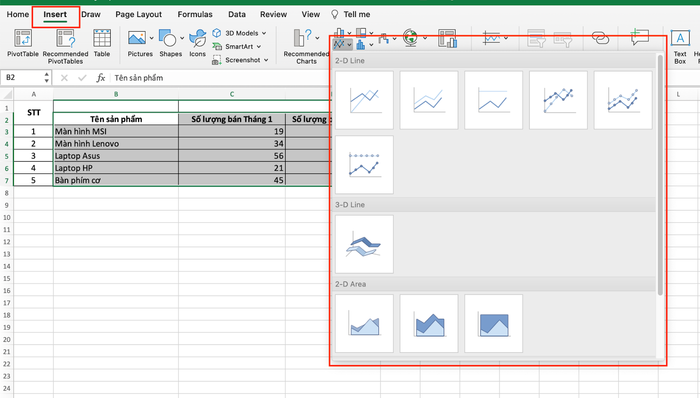Click the chart gallery vertical scrollbar
Image resolution: width=700 pixels, height=398 pixels.
click(x=660, y=175)
